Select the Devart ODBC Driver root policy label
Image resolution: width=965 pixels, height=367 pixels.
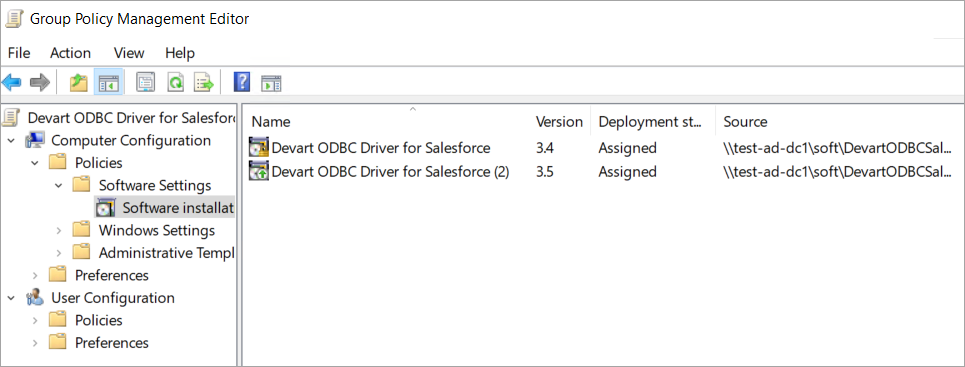(132, 118)
